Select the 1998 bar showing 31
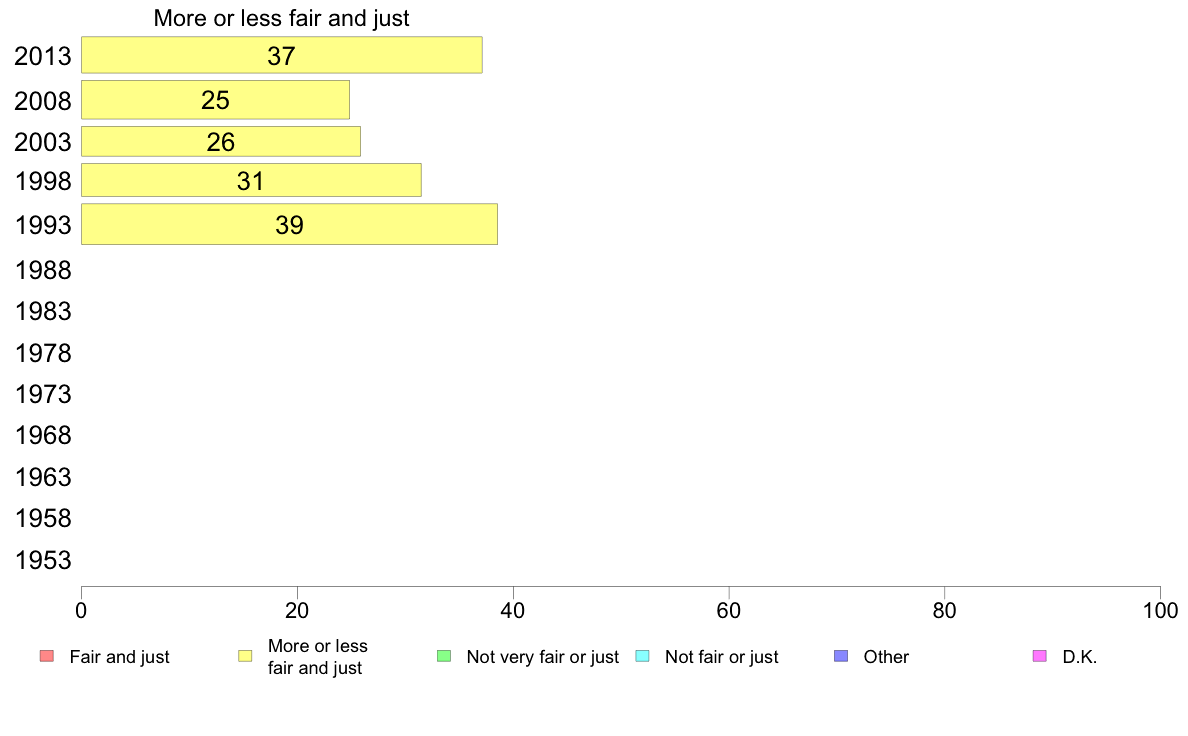This screenshot has height=736, width=1188. [251, 180]
